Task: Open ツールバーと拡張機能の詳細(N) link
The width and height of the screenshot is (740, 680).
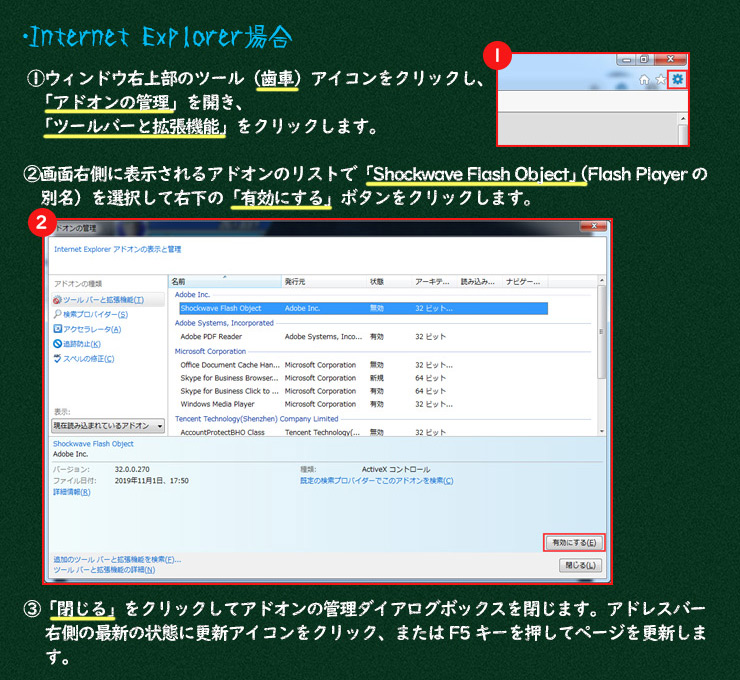Action: [x=104, y=570]
